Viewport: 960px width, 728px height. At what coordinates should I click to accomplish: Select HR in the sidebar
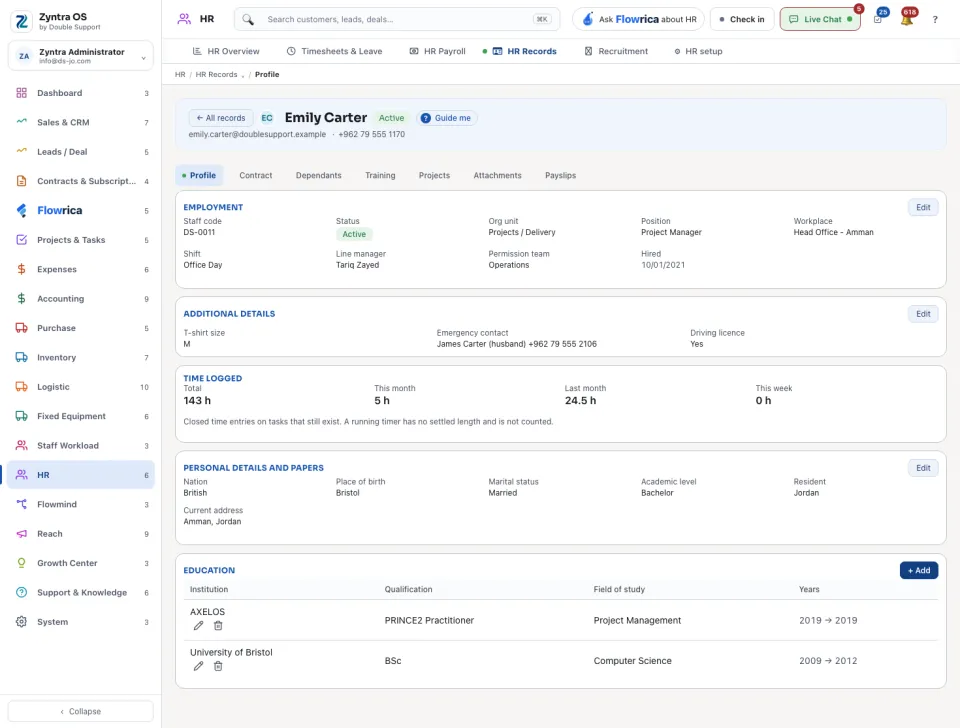pyautogui.click(x=81, y=475)
